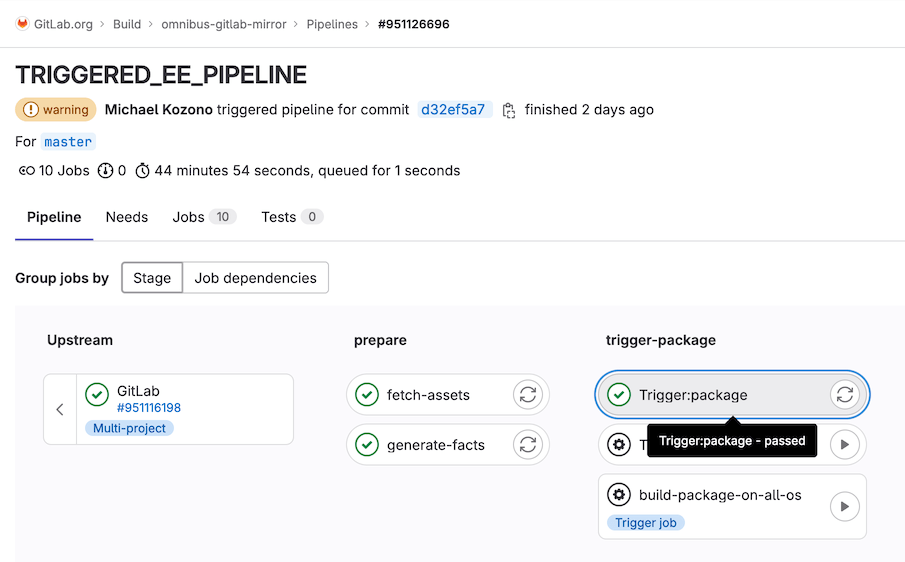Click the play button beneath the Trigger:package job

[845, 445]
